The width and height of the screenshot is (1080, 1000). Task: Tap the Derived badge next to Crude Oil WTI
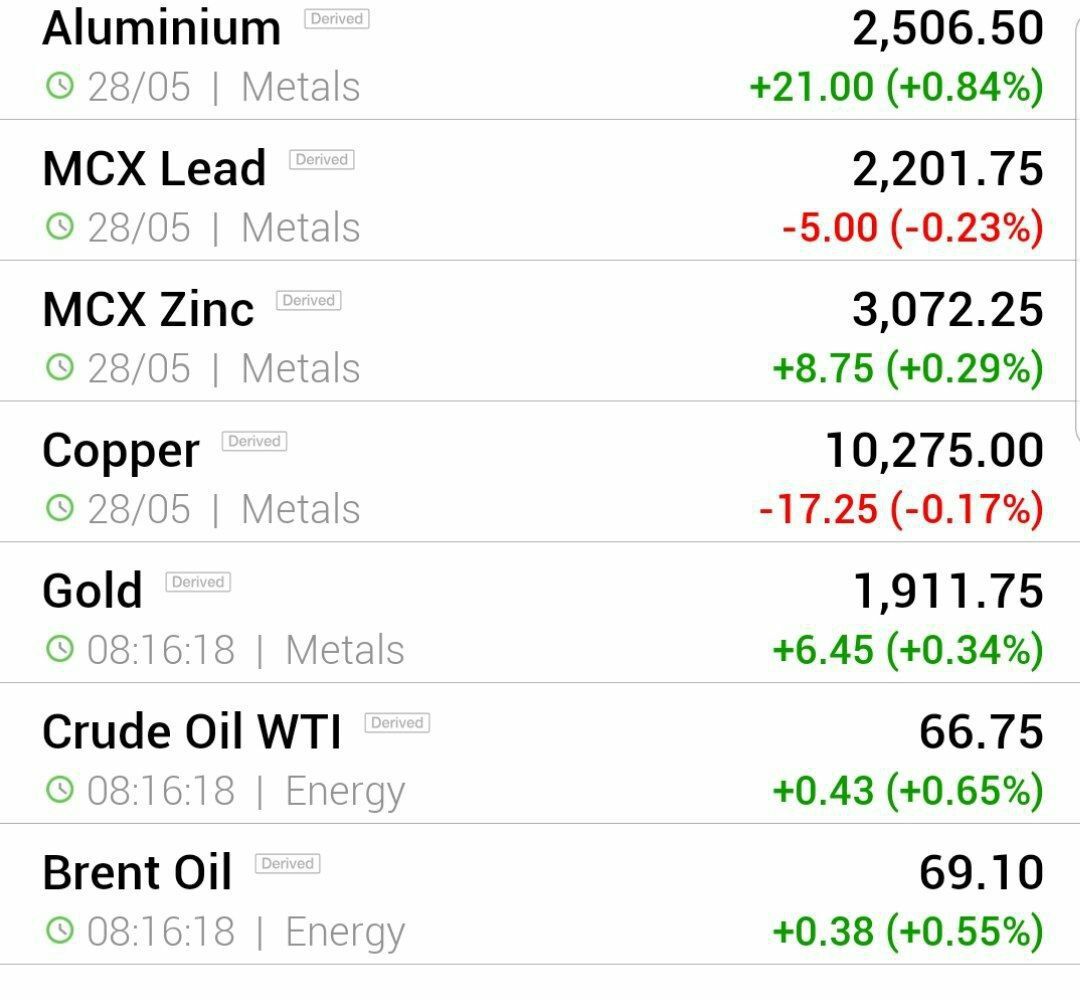click(x=397, y=722)
